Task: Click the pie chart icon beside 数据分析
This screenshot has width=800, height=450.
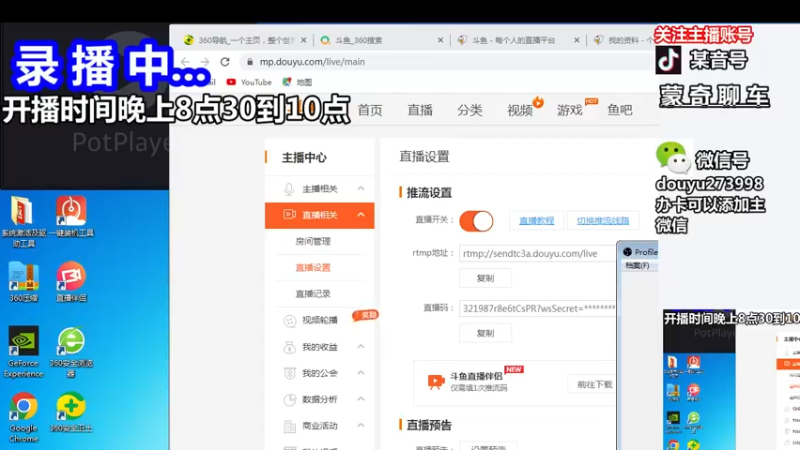Action: (289, 399)
